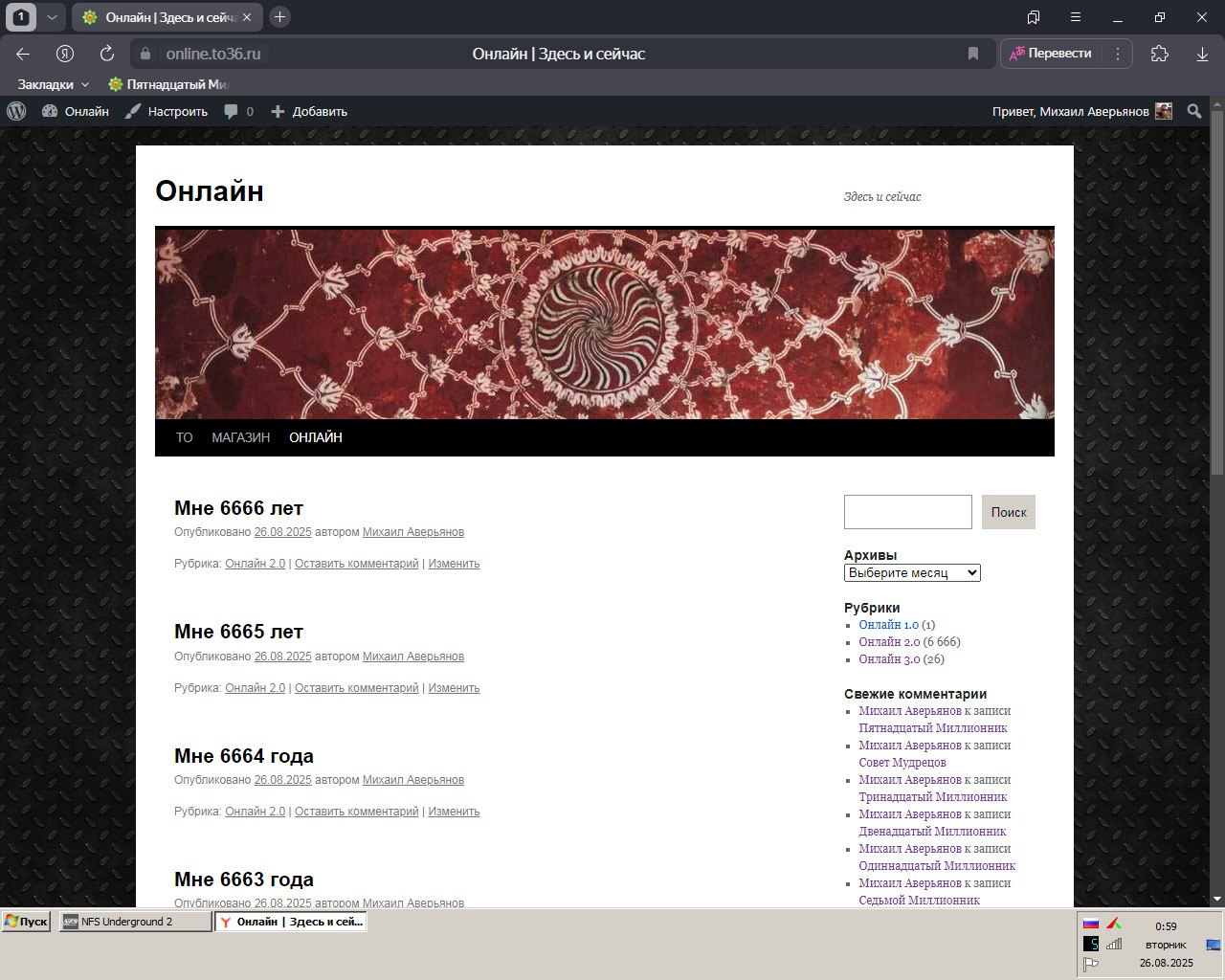Viewport: 1225px width, 980px height.
Task: Open the post Мне 6666 лет
Action: click(238, 508)
